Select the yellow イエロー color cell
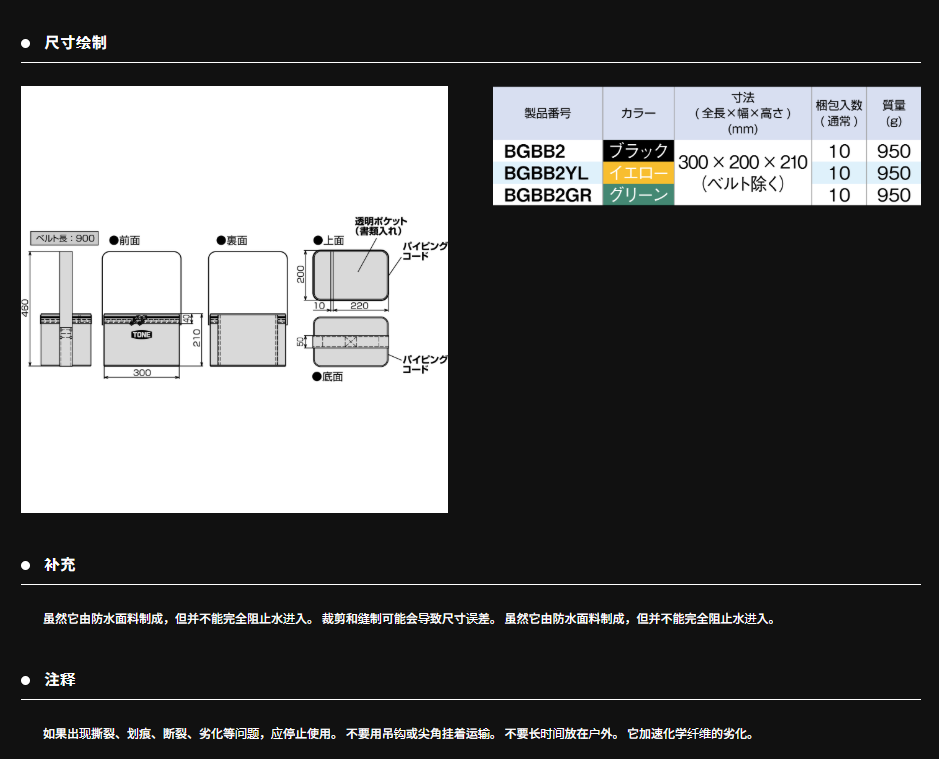Image resolution: width=939 pixels, height=759 pixels. tap(638, 173)
